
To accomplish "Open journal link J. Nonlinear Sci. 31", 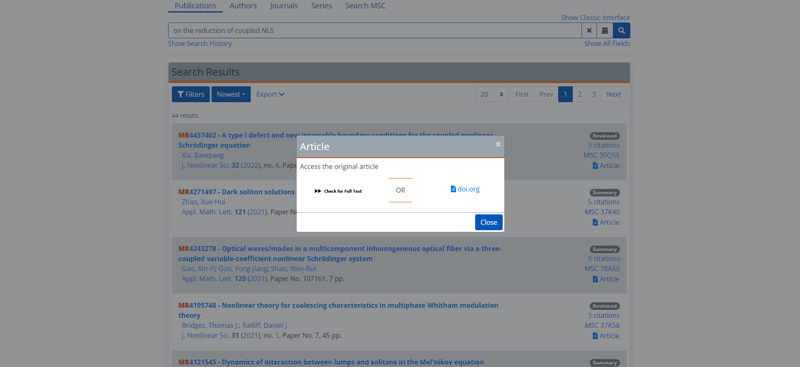I will 210,335.
